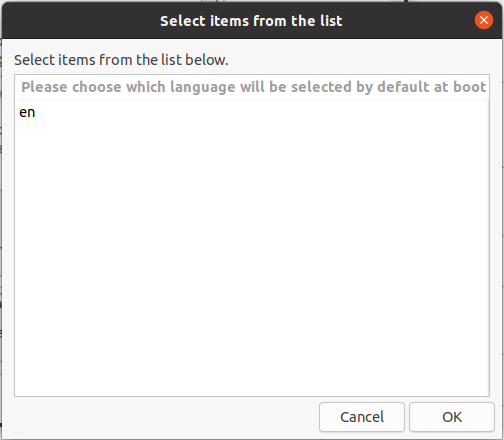Abort with the Cancel button beside OK
The width and height of the screenshot is (504, 440).
point(362,417)
